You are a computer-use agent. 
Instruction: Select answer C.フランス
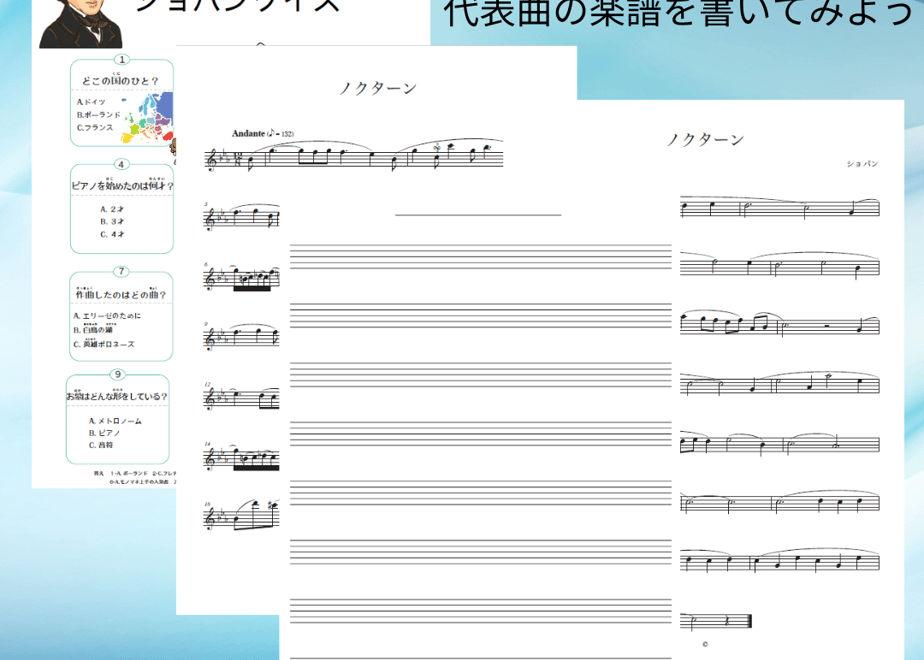95,127
